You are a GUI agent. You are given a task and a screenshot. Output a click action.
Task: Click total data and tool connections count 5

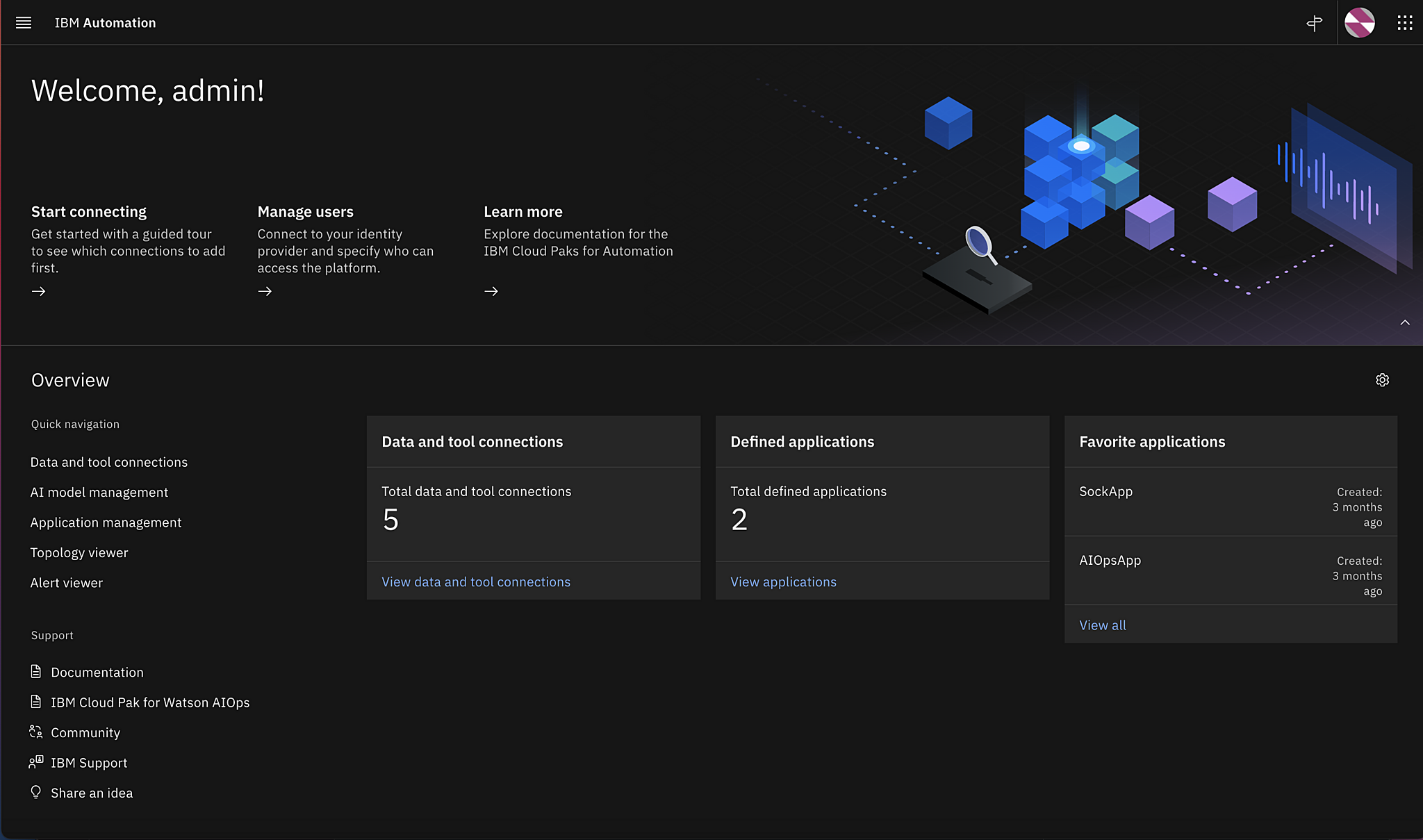pos(390,520)
